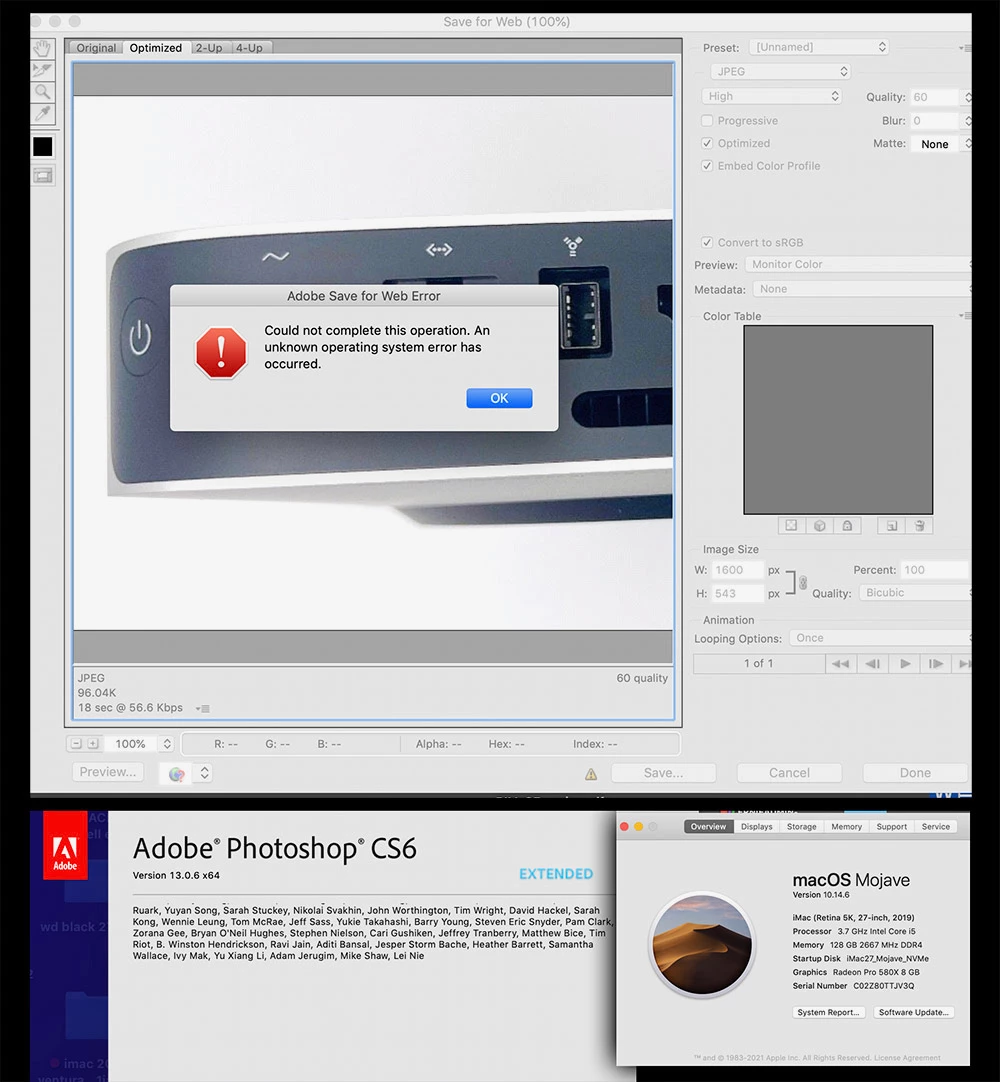1000x1082 pixels.
Task: Select the Slice Select tool
Action: point(43,70)
